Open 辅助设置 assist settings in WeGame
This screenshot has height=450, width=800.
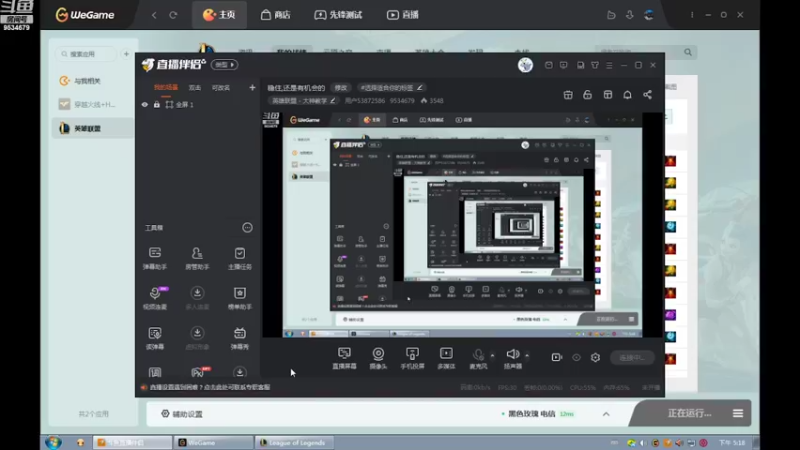point(182,414)
